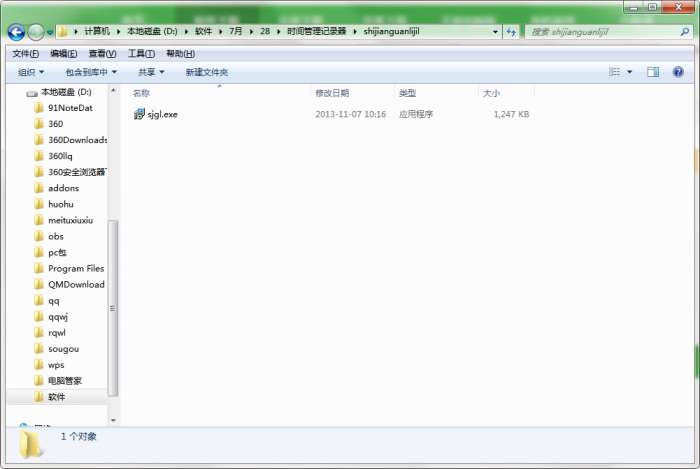Open recent locations dropdown beside Forward

(50, 32)
